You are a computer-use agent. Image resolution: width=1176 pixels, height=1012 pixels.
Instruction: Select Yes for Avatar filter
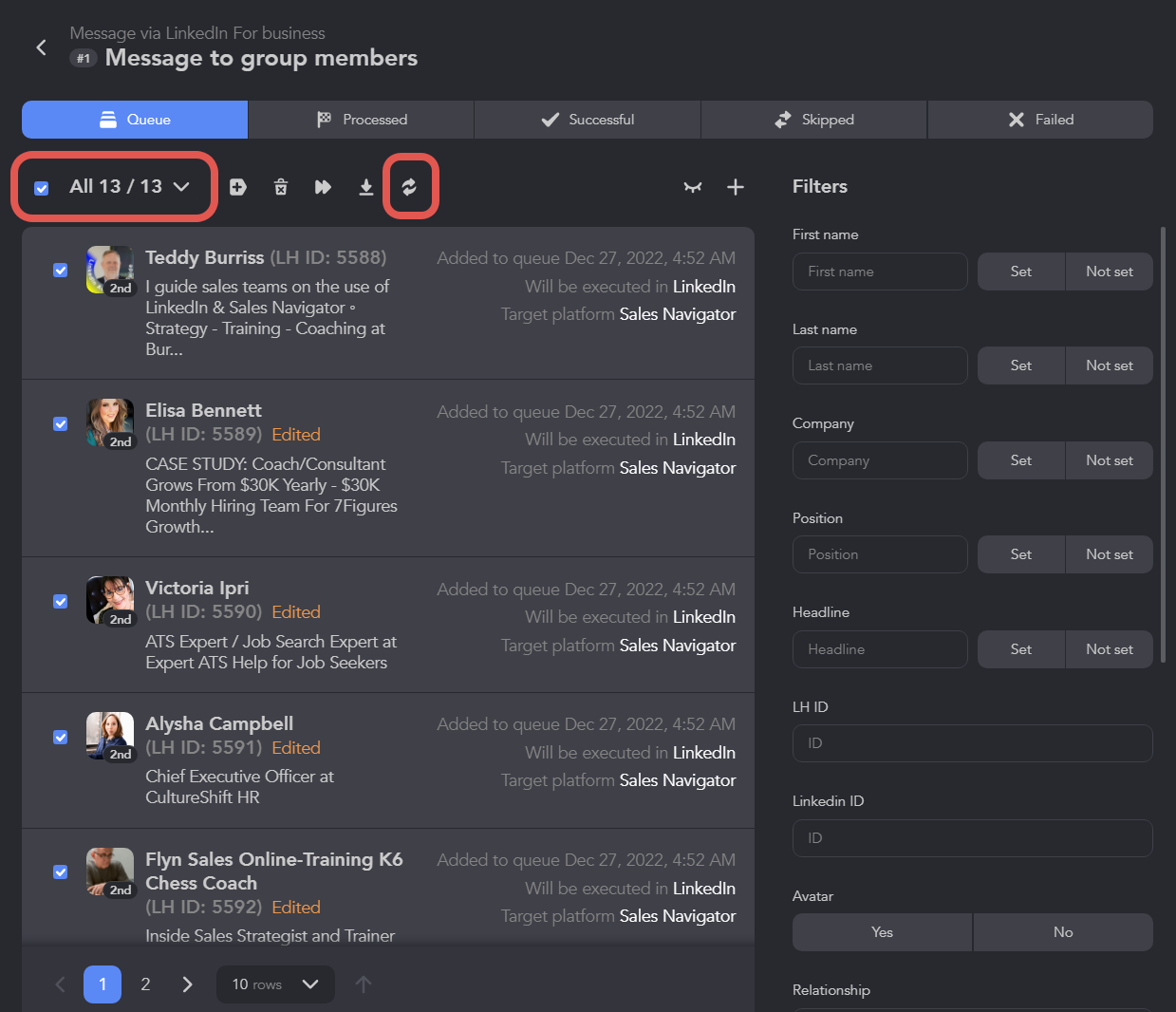882,932
